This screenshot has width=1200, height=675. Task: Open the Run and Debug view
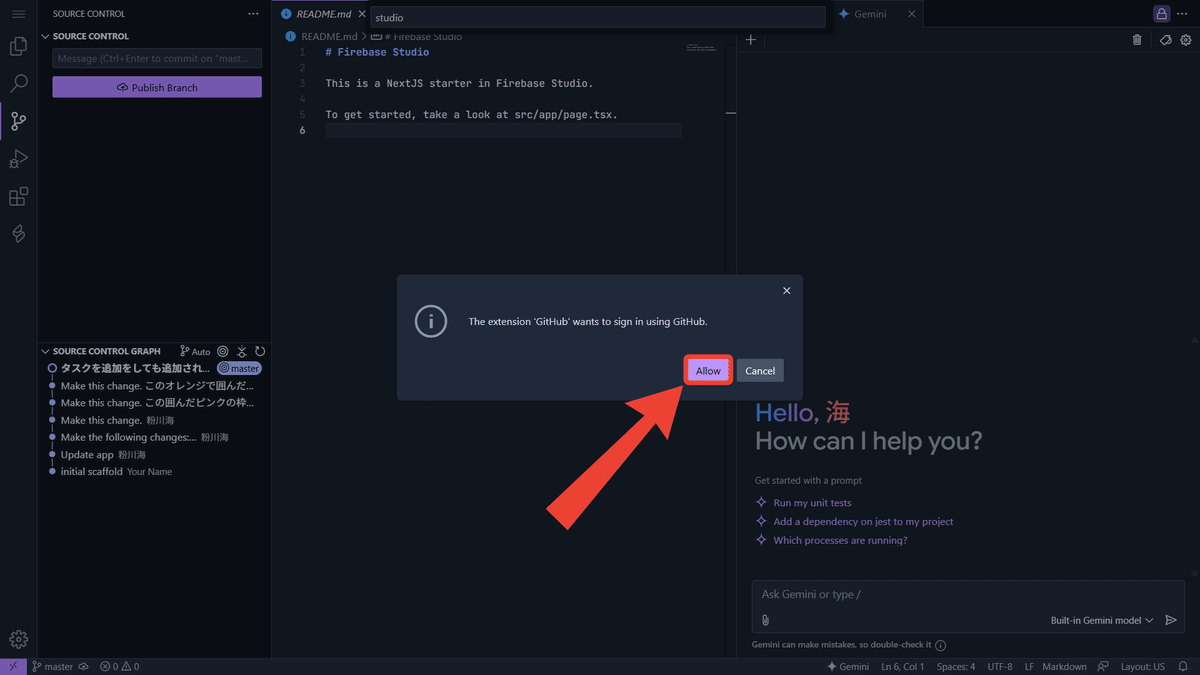click(18, 159)
